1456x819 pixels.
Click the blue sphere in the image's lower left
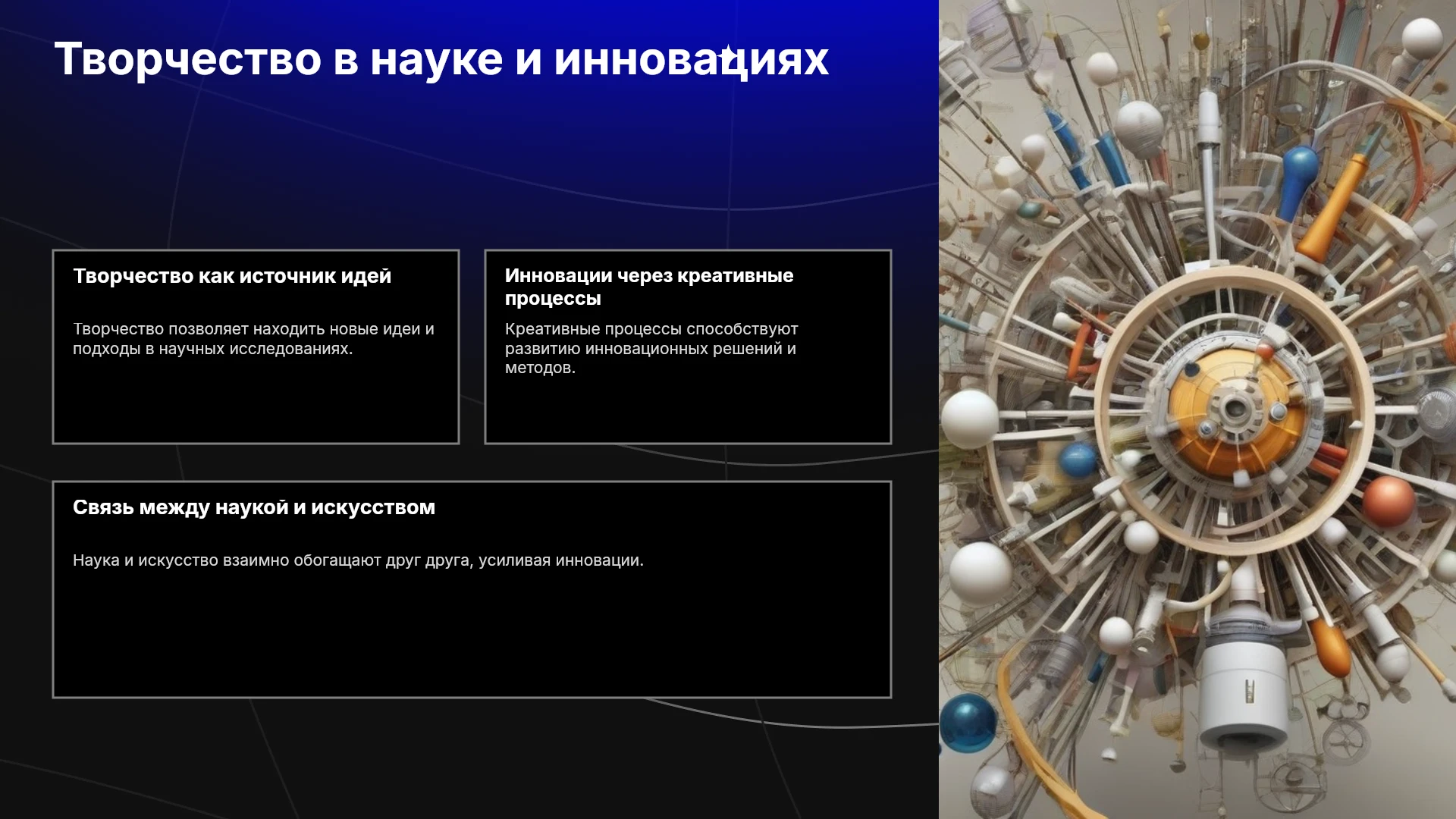click(966, 723)
